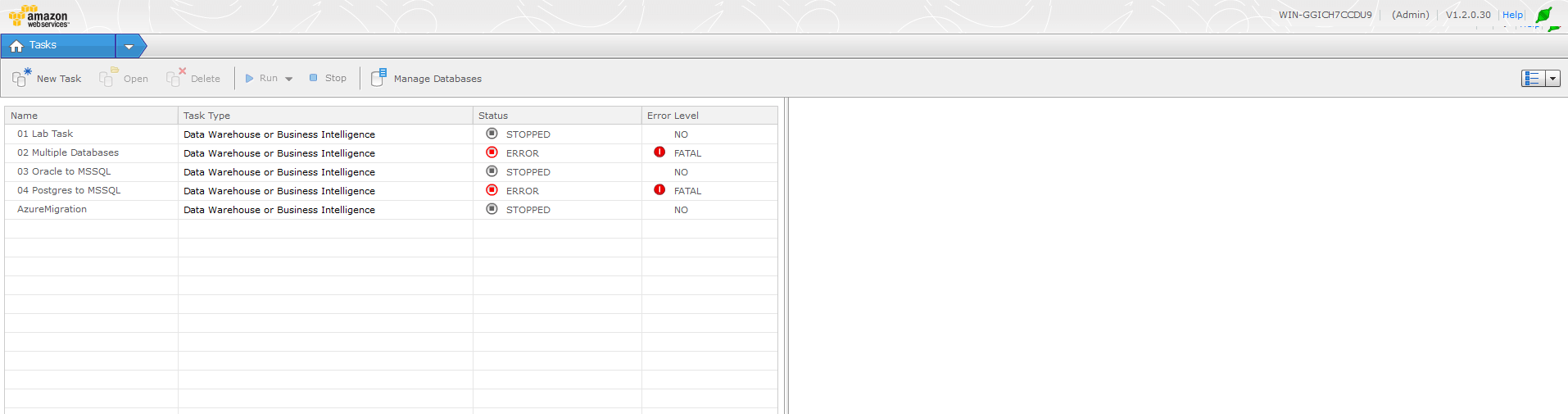
Task: Click the fatal error icon for 04 Postgres to MSSQL
Action: pyautogui.click(x=659, y=190)
